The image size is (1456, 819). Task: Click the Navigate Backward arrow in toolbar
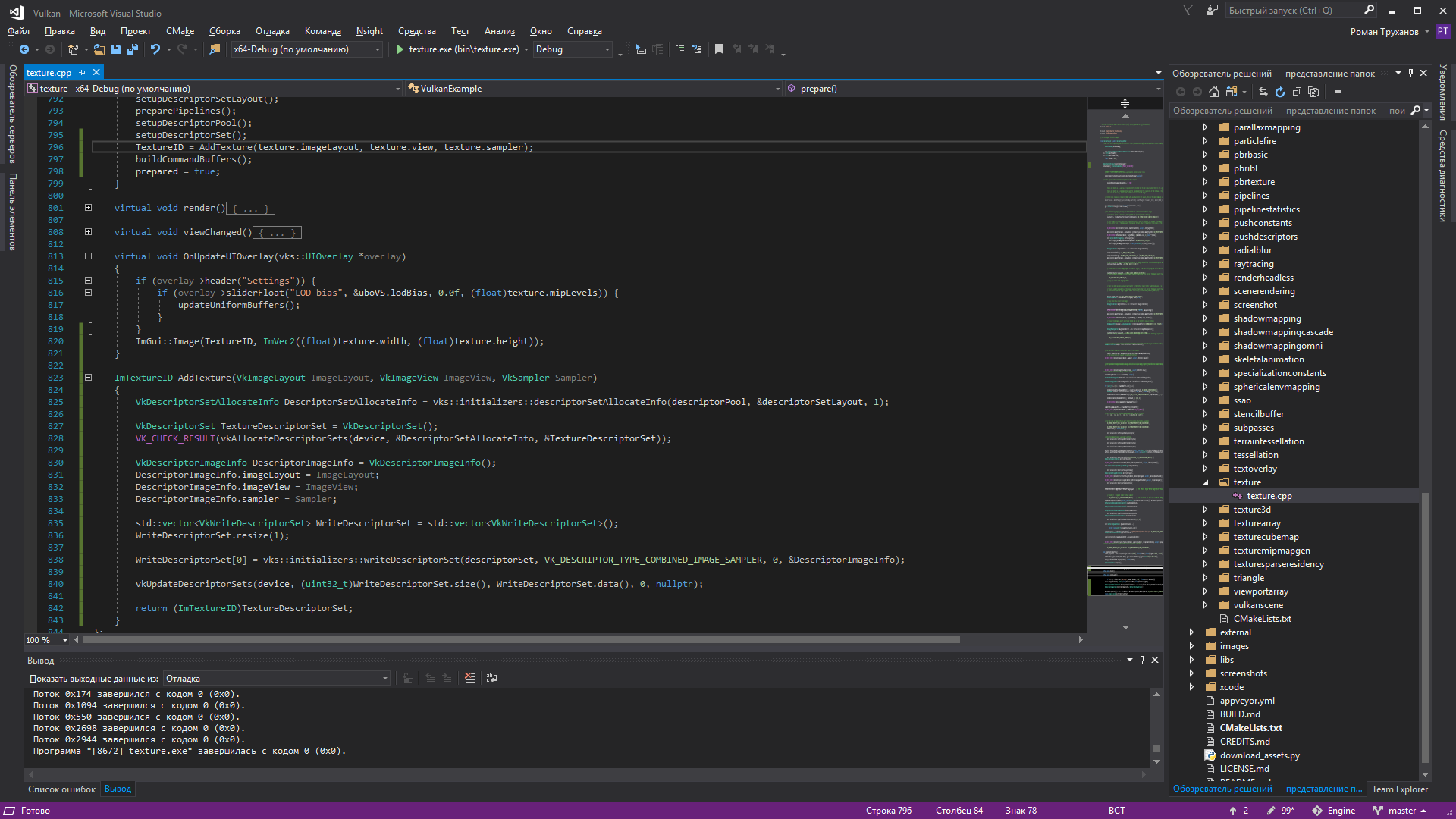(24, 49)
